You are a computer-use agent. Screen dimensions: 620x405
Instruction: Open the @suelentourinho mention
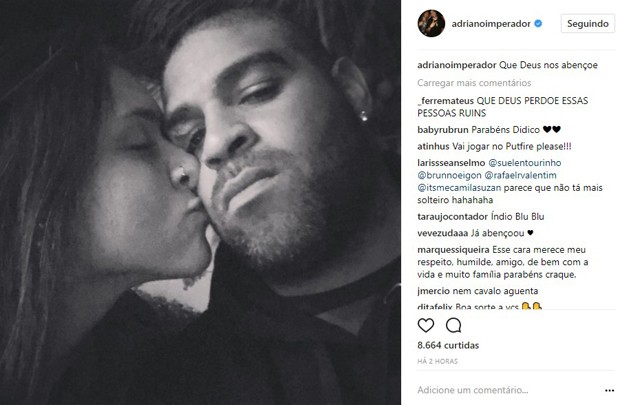coord(525,163)
